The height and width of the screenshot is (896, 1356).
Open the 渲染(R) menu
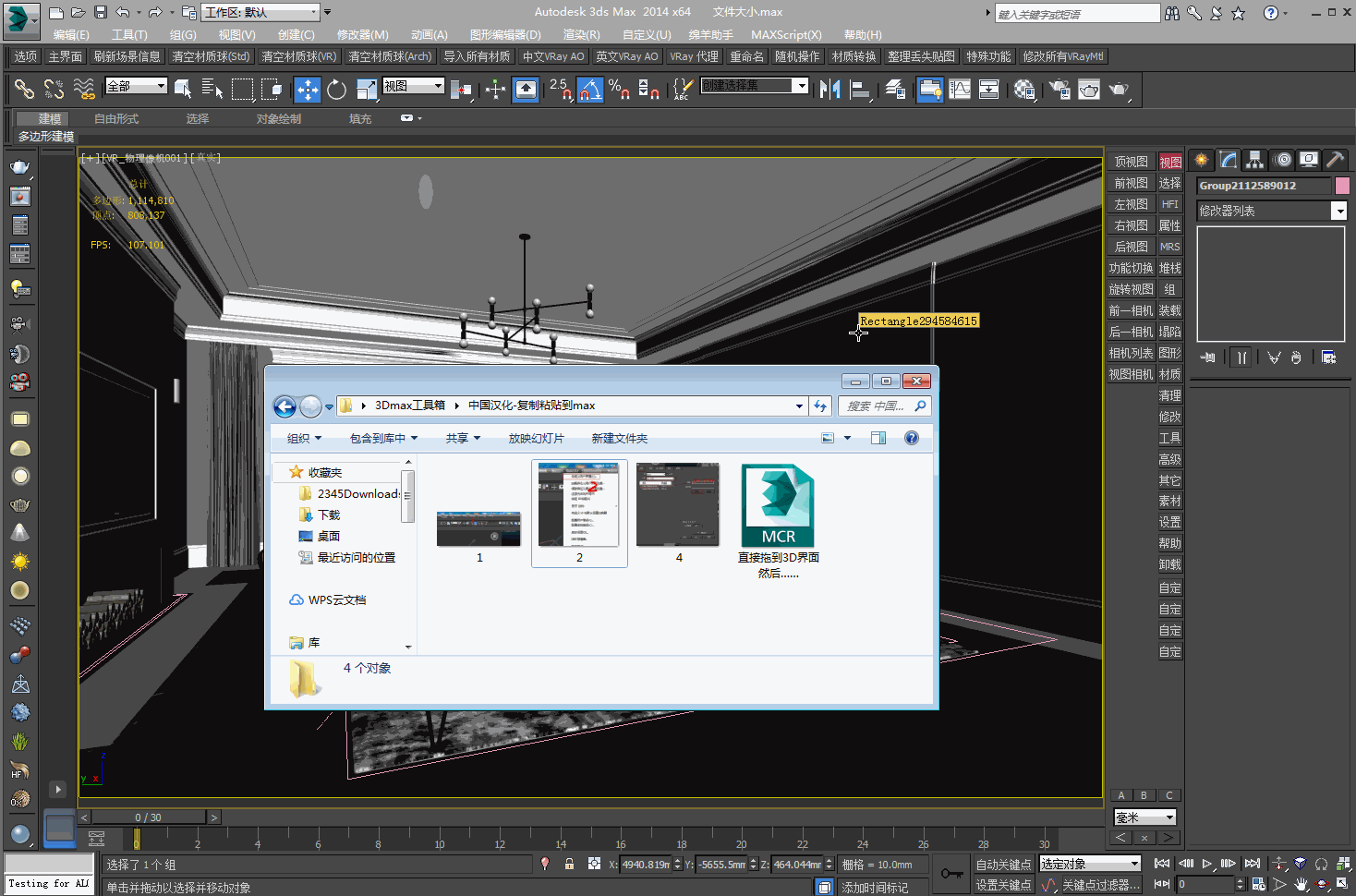[581, 34]
